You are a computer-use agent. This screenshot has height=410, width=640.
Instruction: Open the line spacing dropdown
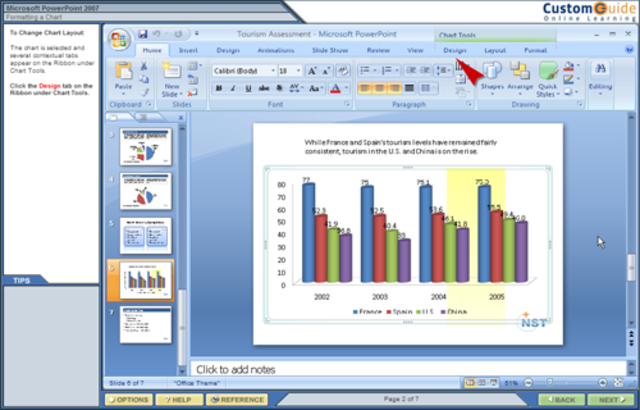[443, 71]
